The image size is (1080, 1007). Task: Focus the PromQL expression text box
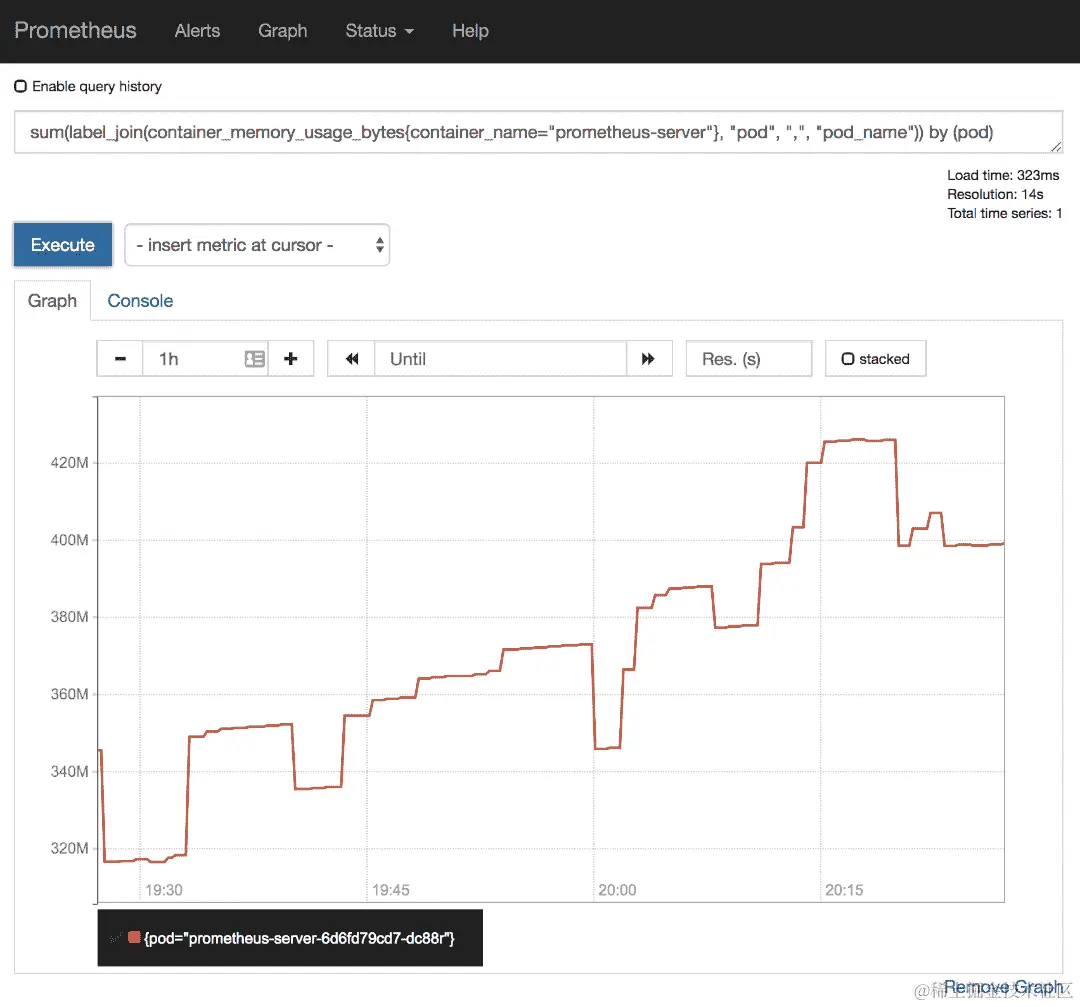tap(539, 132)
